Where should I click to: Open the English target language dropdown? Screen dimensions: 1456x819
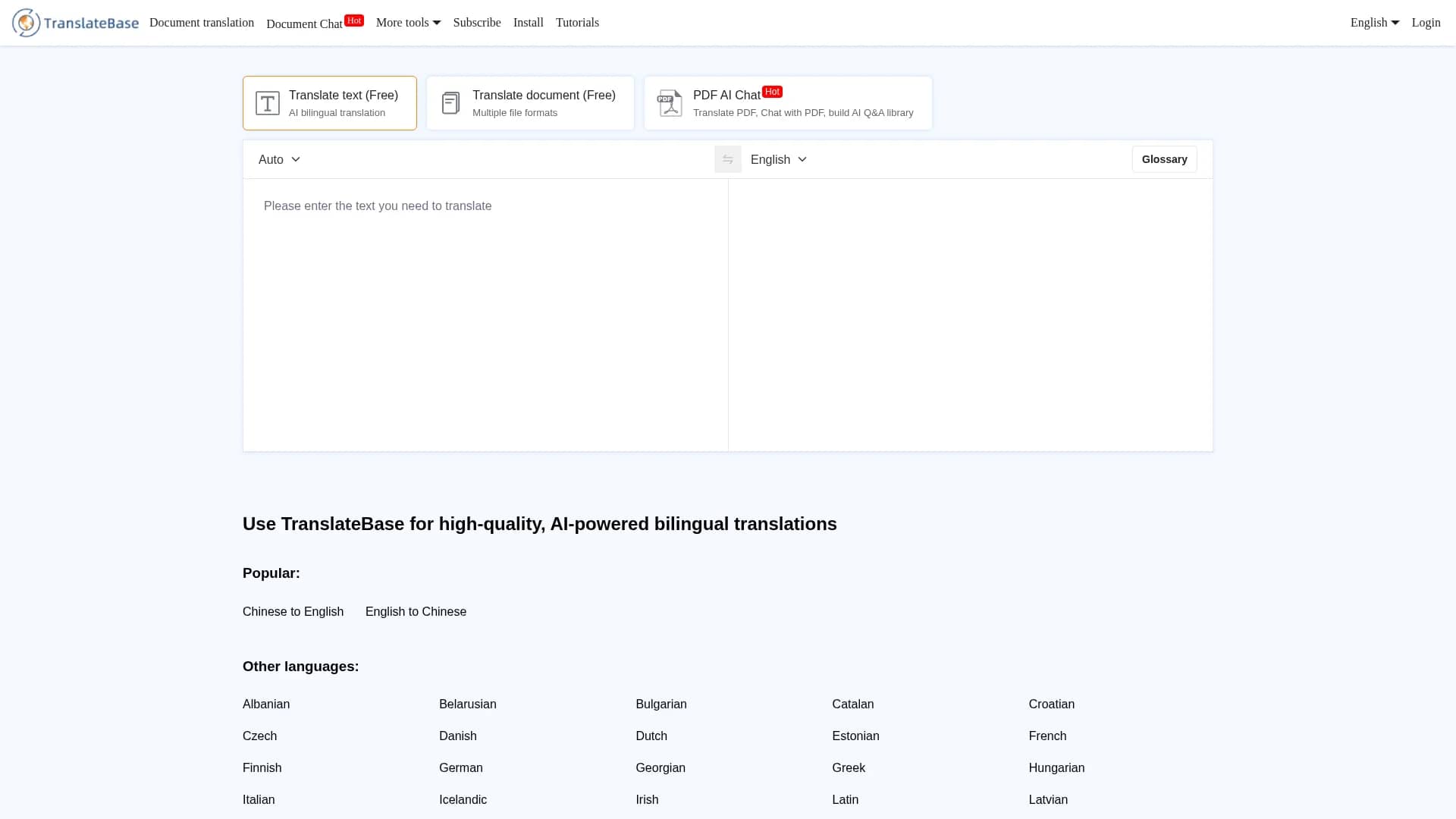point(778,159)
